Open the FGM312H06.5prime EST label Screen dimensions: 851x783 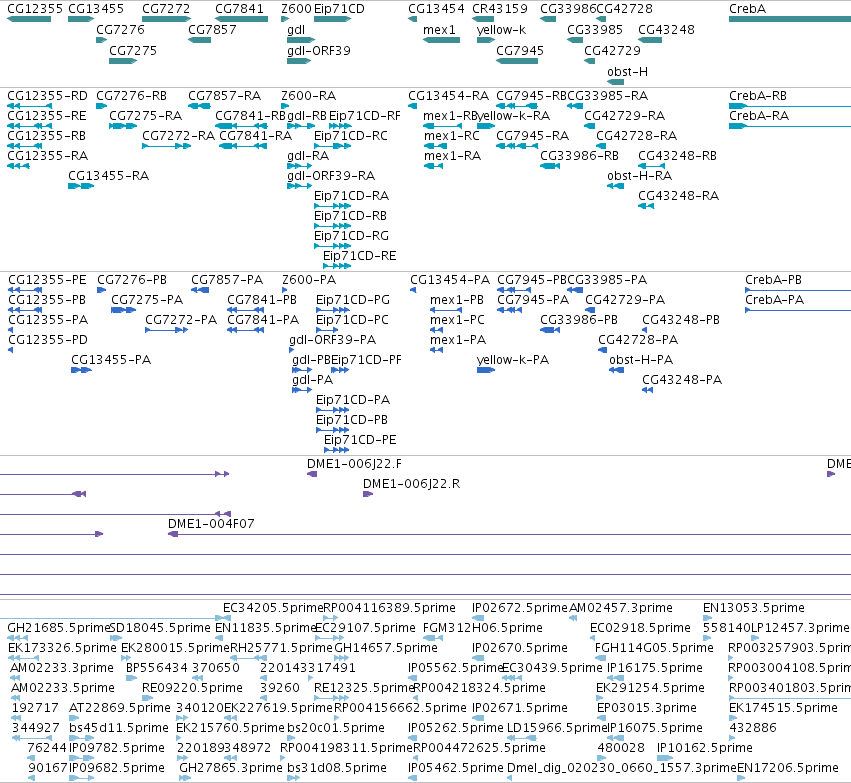point(482,628)
